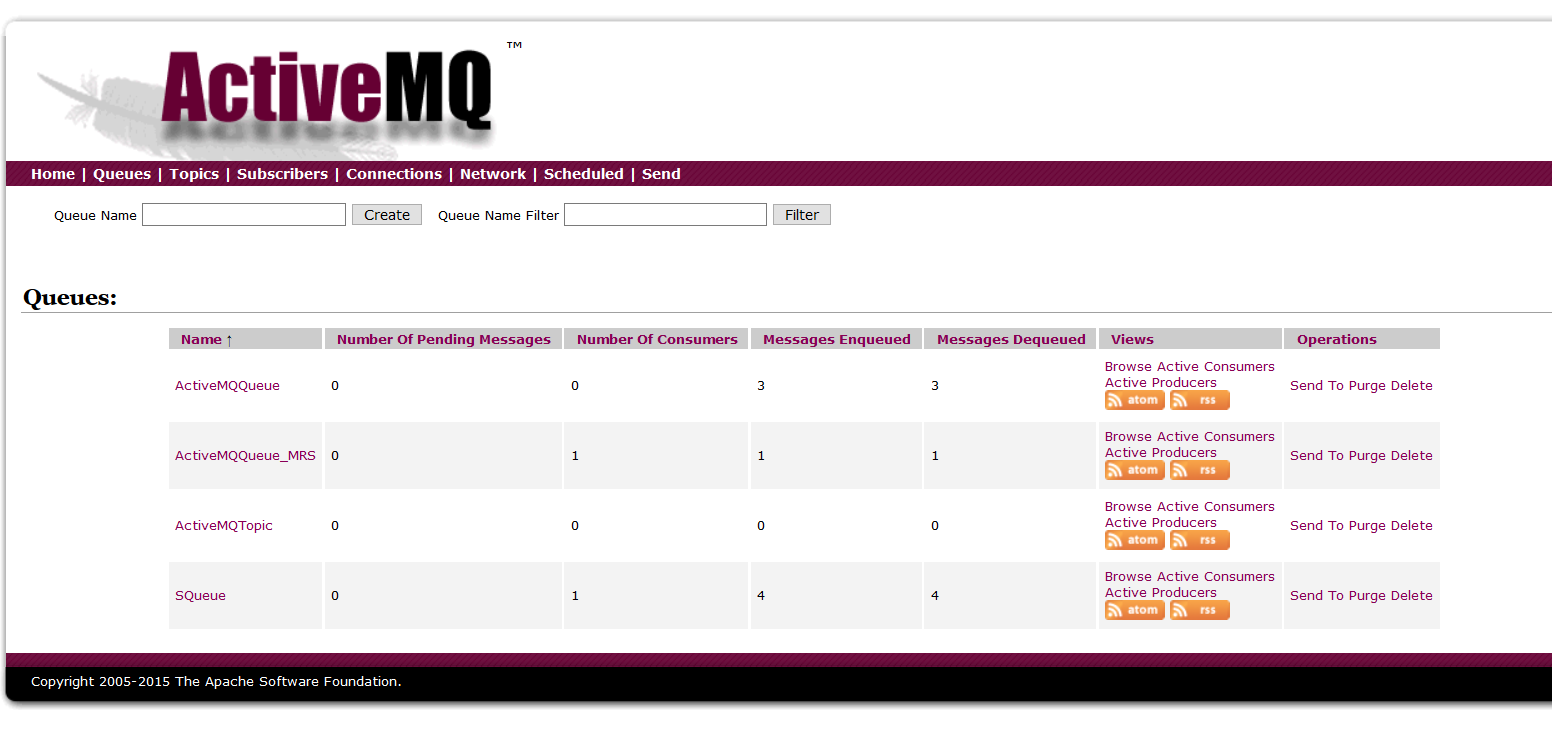Sort by Messages Enqueued column
Screen dimensions: 1552x745
click(x=837, y=339)
